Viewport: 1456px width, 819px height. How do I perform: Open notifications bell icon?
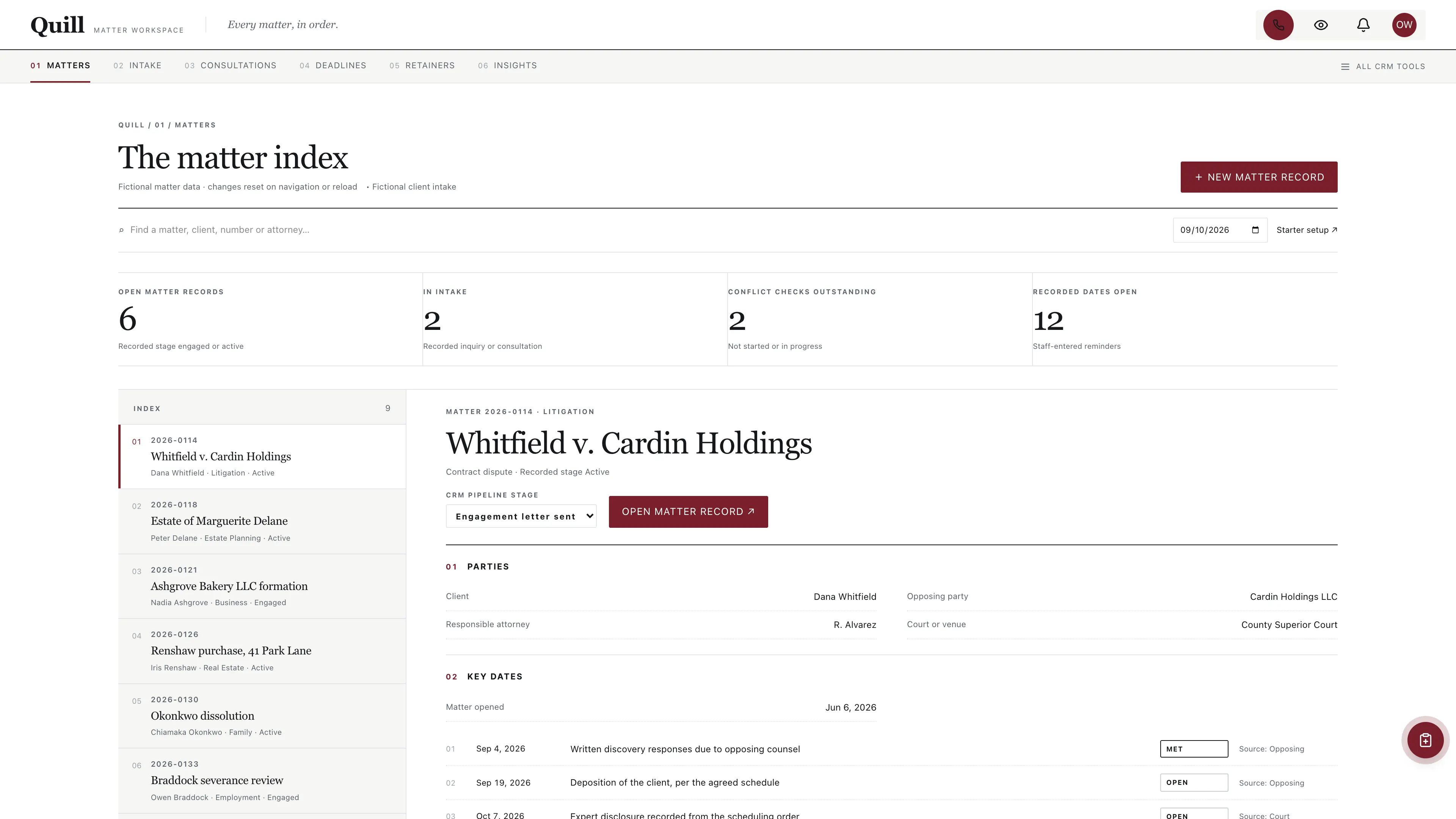1363,25
